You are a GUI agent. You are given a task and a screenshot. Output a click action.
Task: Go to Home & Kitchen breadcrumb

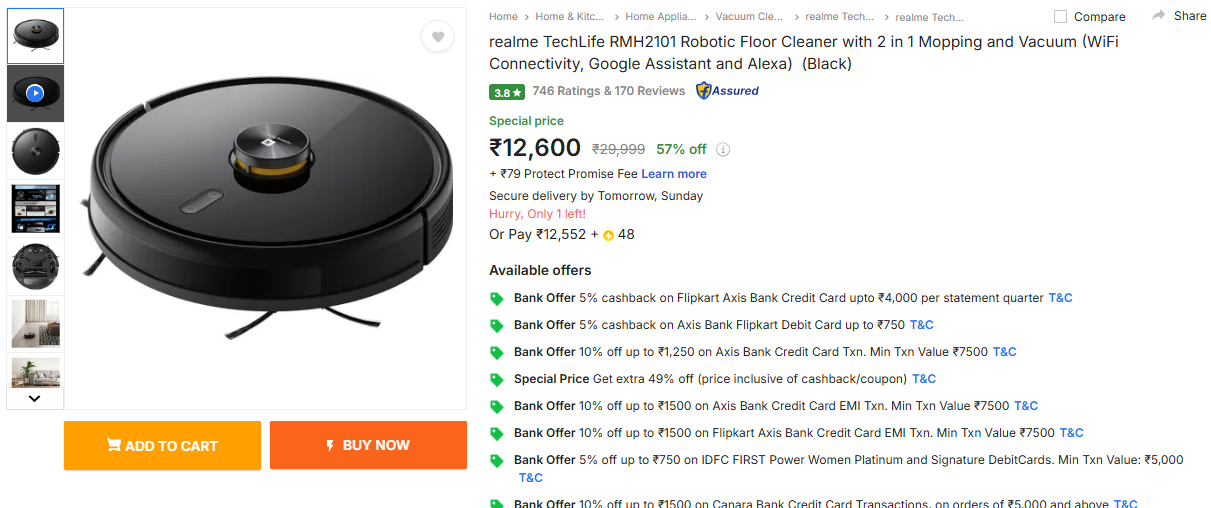[570, 16]
